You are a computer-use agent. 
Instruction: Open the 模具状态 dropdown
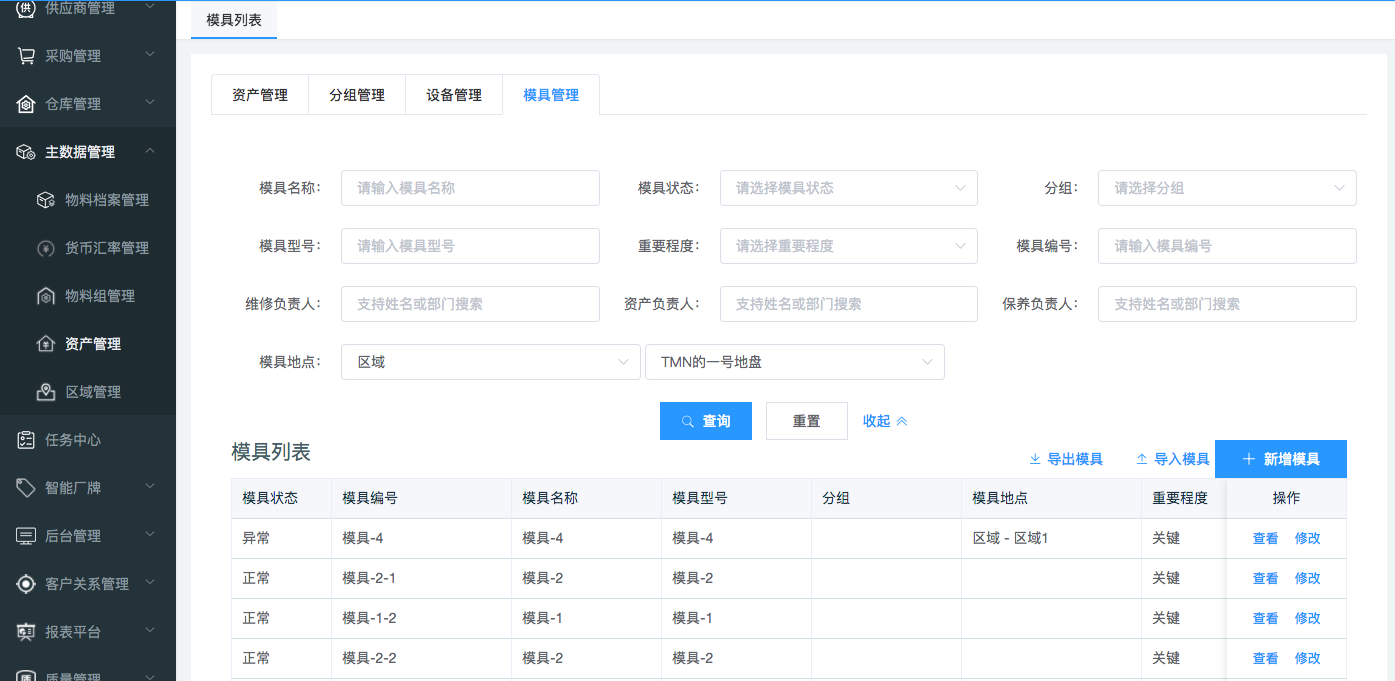pyautogui.click(x=848, y=188)
